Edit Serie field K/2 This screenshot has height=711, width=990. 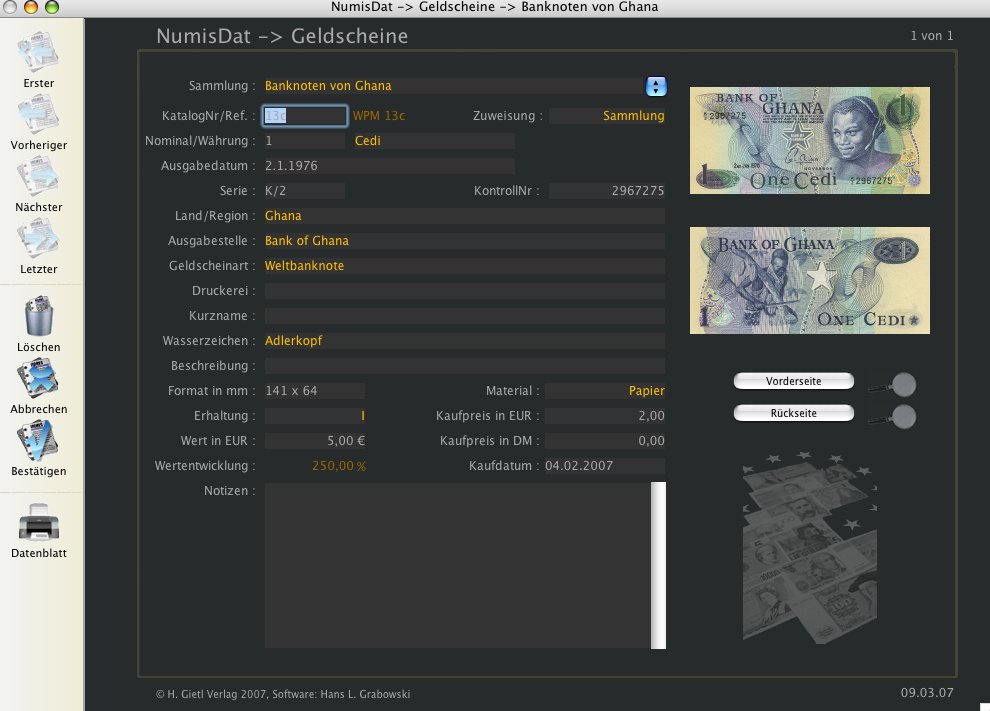click(x=304, y=191)
